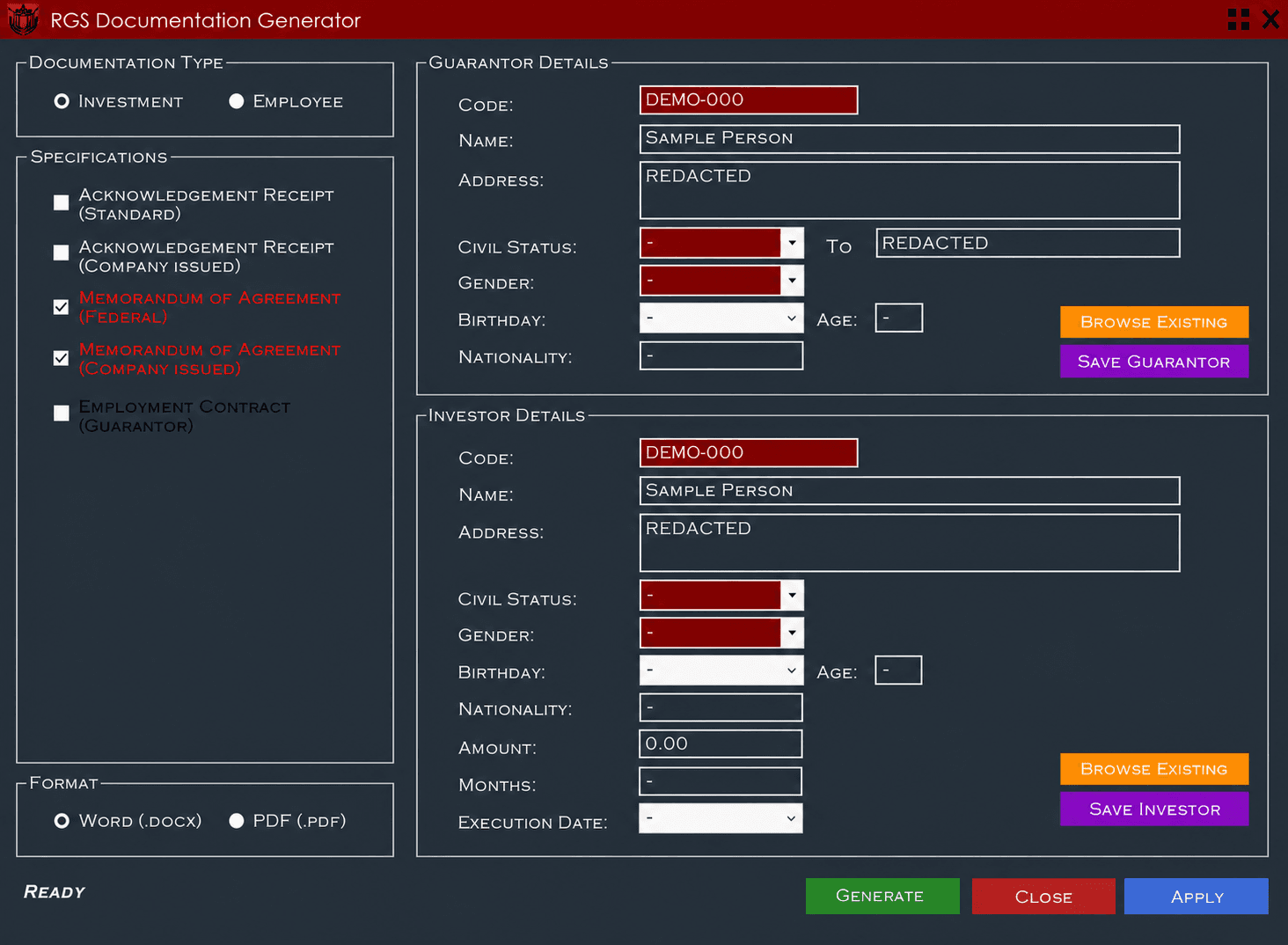The width and height of the screenshot is (1288, 945).
Task: Click Investor Nationality field
Action: click(721, 707)
